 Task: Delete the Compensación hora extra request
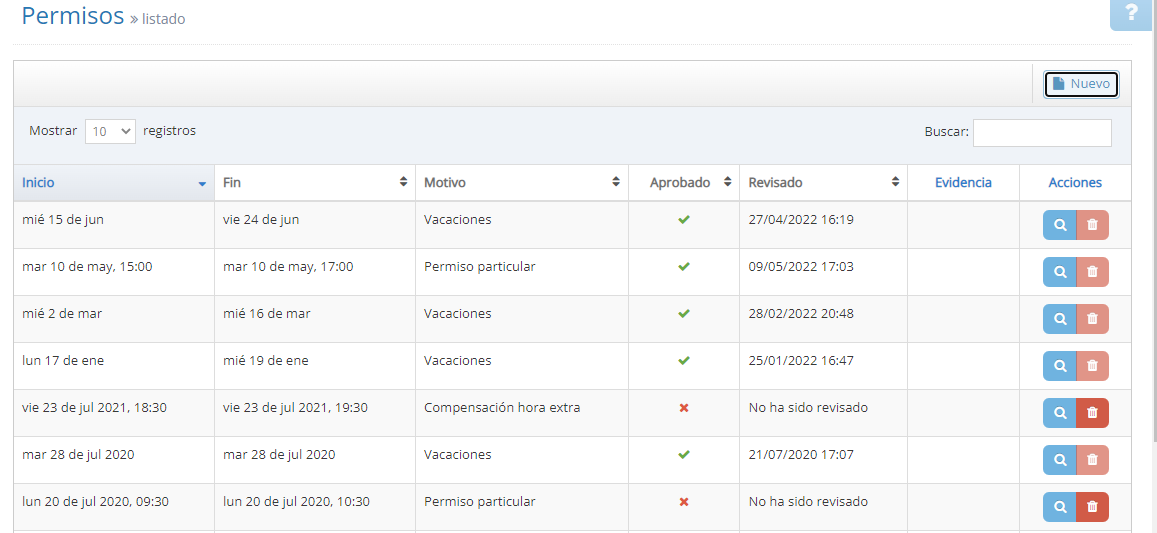(1092, 413)
